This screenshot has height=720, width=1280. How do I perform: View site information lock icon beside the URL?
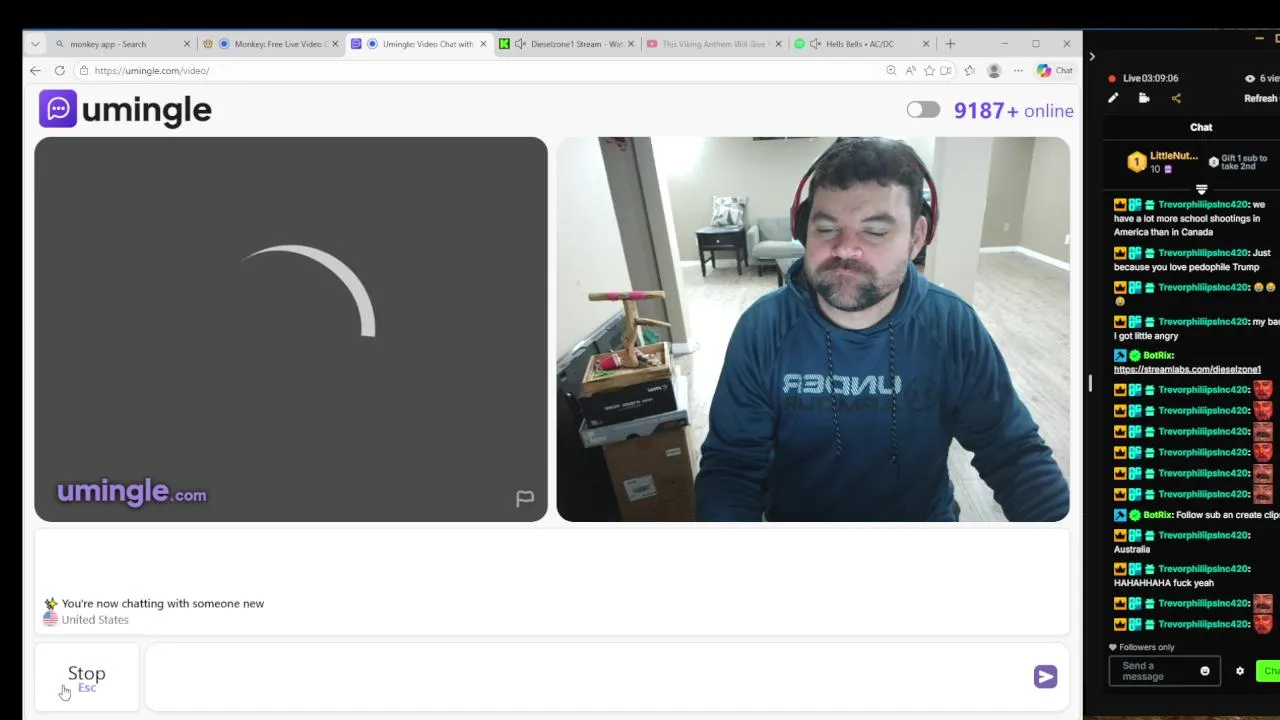pyautogui.click(x=84, y=71)
